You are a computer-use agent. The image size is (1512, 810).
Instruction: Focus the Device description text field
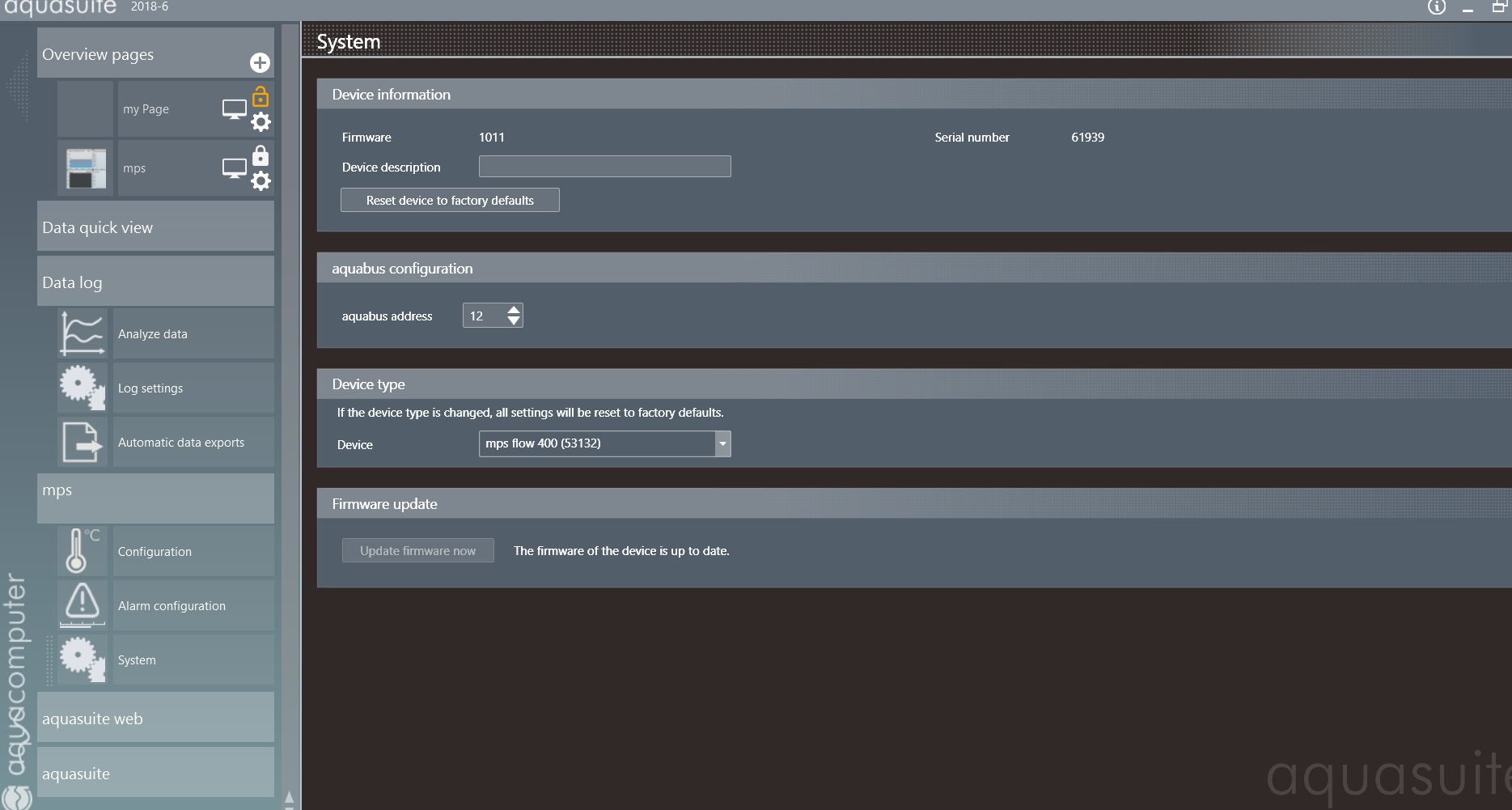[x=605, y=167]
